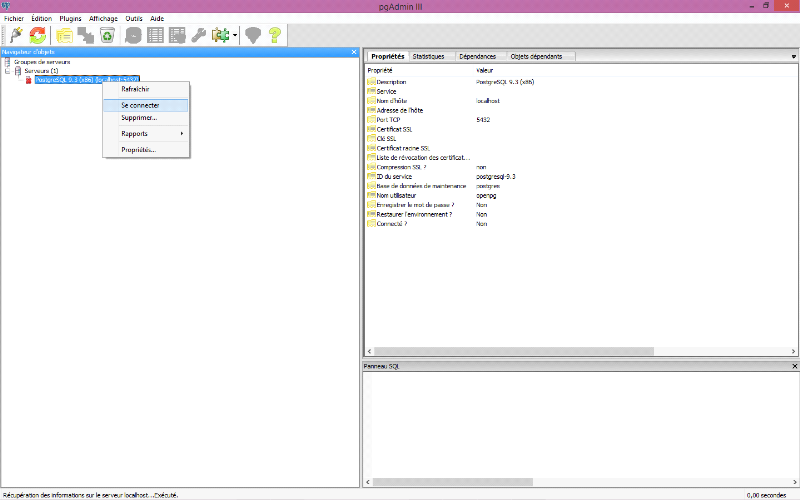Click the maintenance wrench icon
Screen dimensions: 800x500
click(200, 35)
